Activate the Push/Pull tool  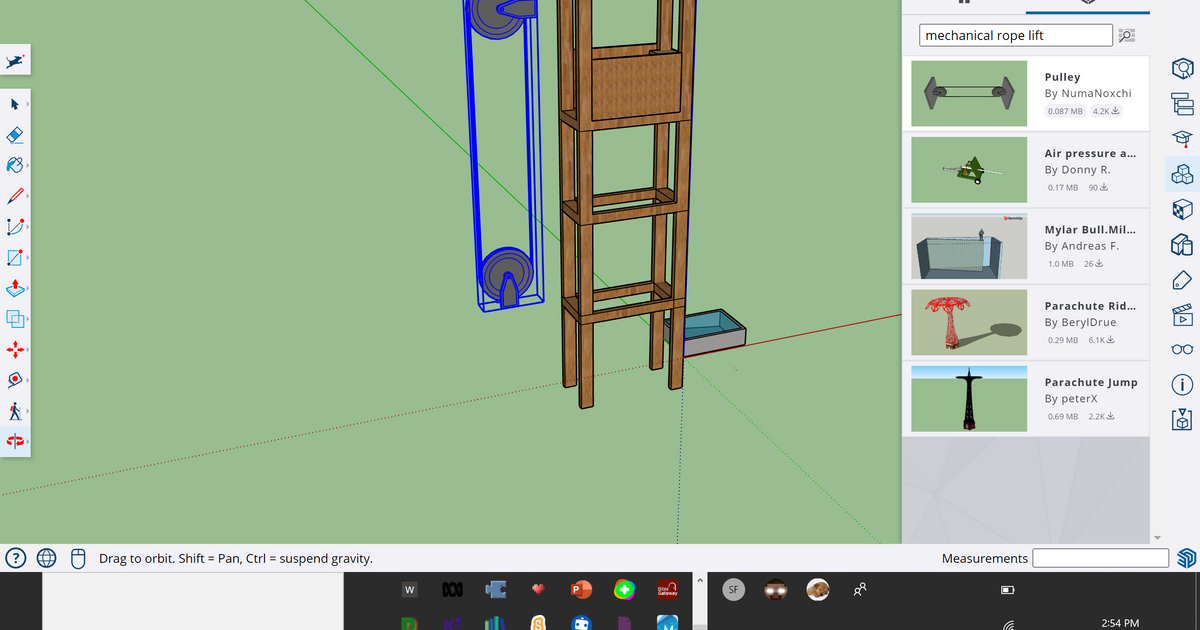pos(14,288)
